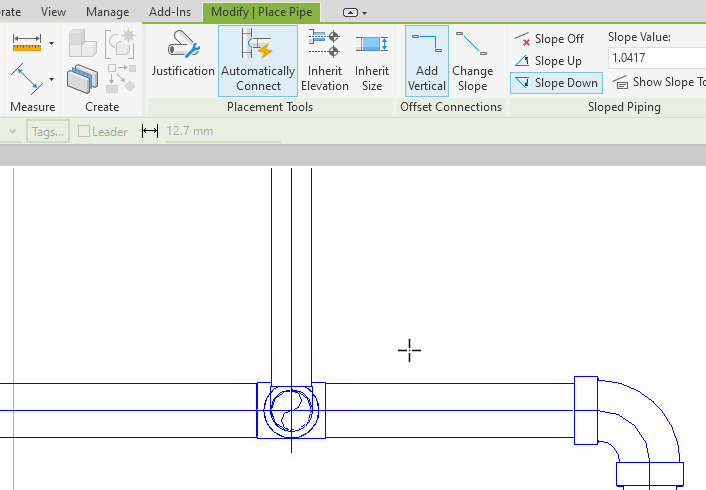The height and width of the screenshot is (490, 706).
Task: Click the Measure Between Two References icon
Action: tap(27, 79)
